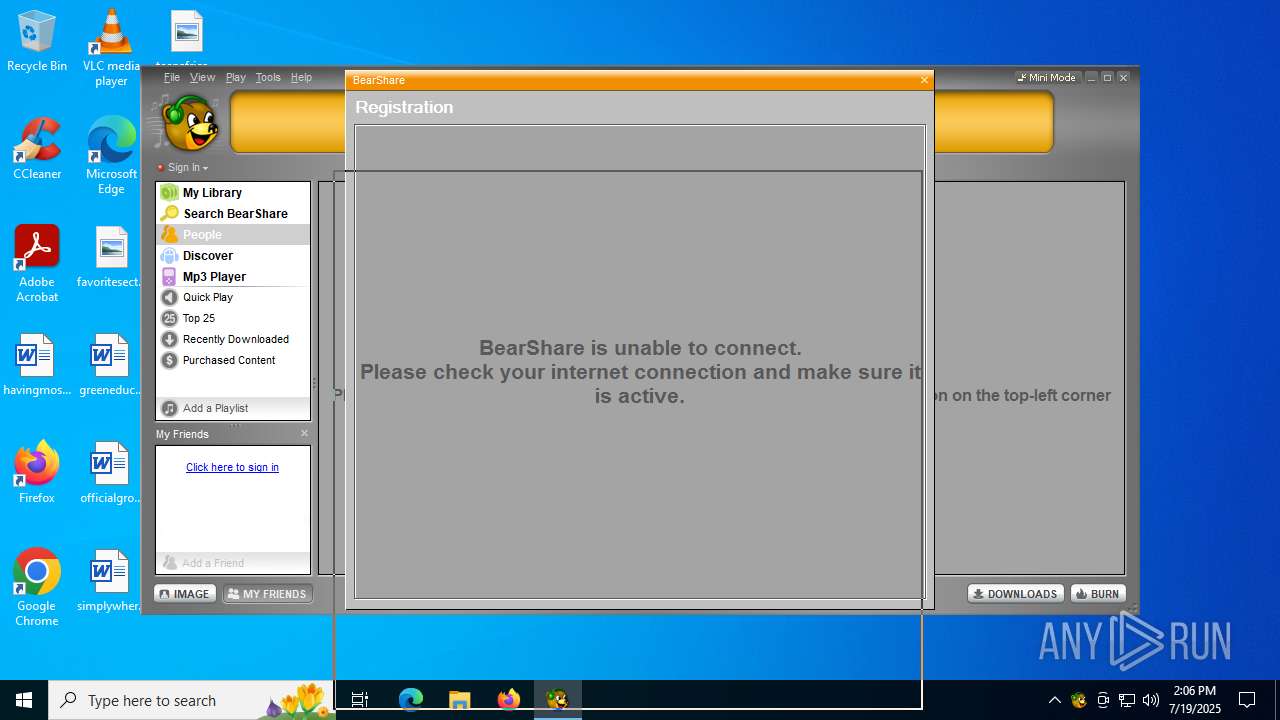Open Adobe Acrobat desktop shortcut
Viewport: 1280px width, 720px height.
37,264
